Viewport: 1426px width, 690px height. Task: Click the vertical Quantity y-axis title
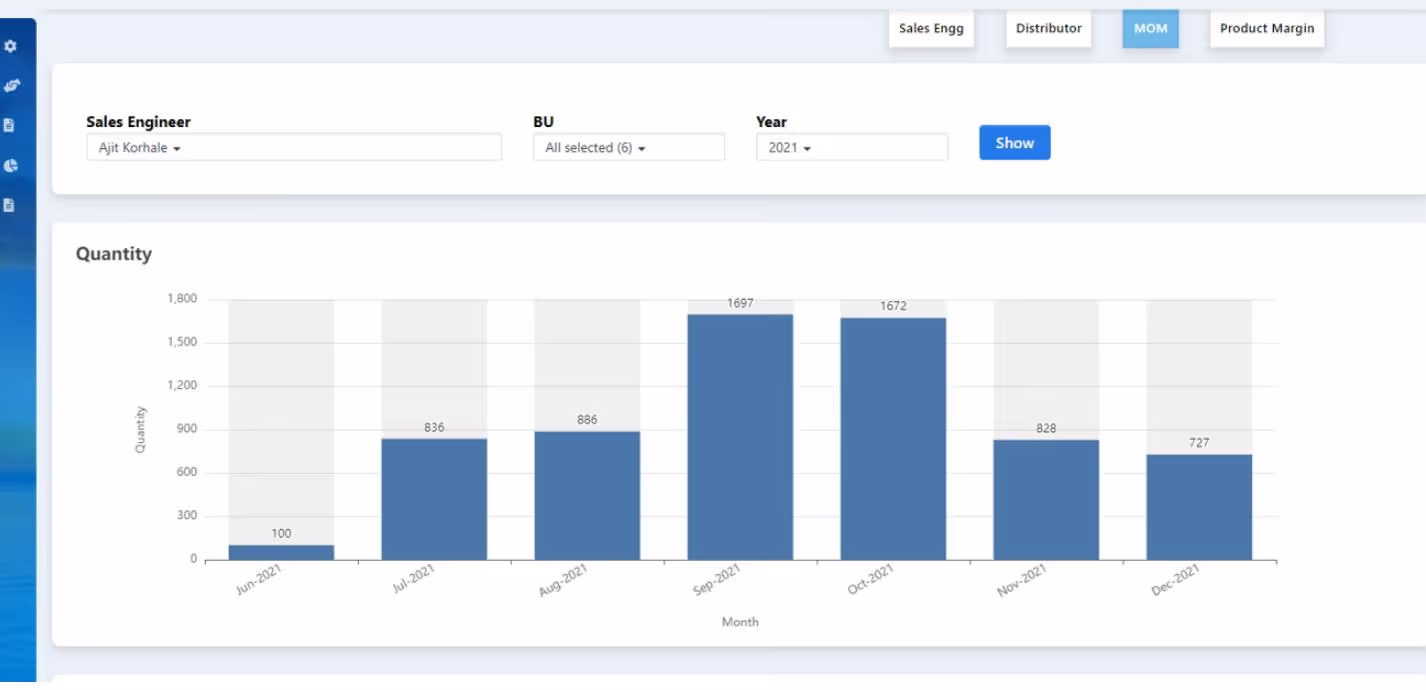[140, 429]
